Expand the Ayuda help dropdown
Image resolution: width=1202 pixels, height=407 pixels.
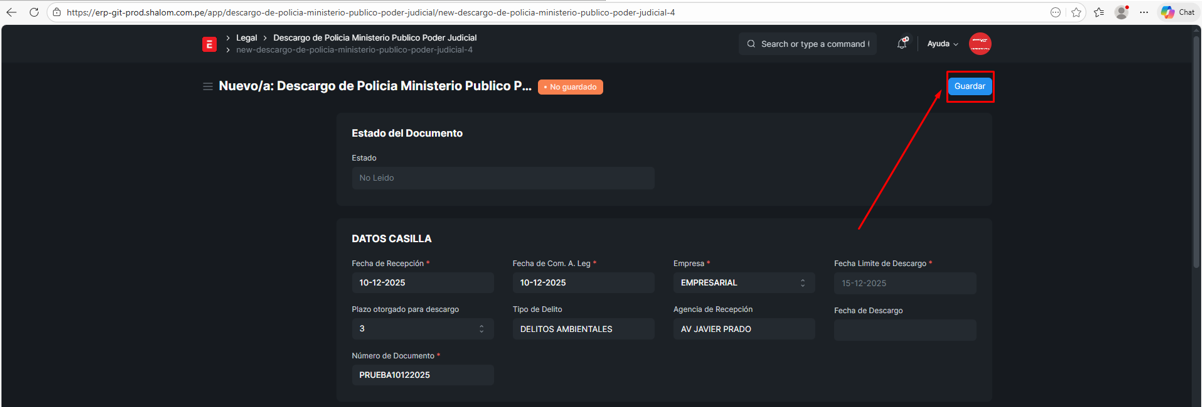click(942, 44)
